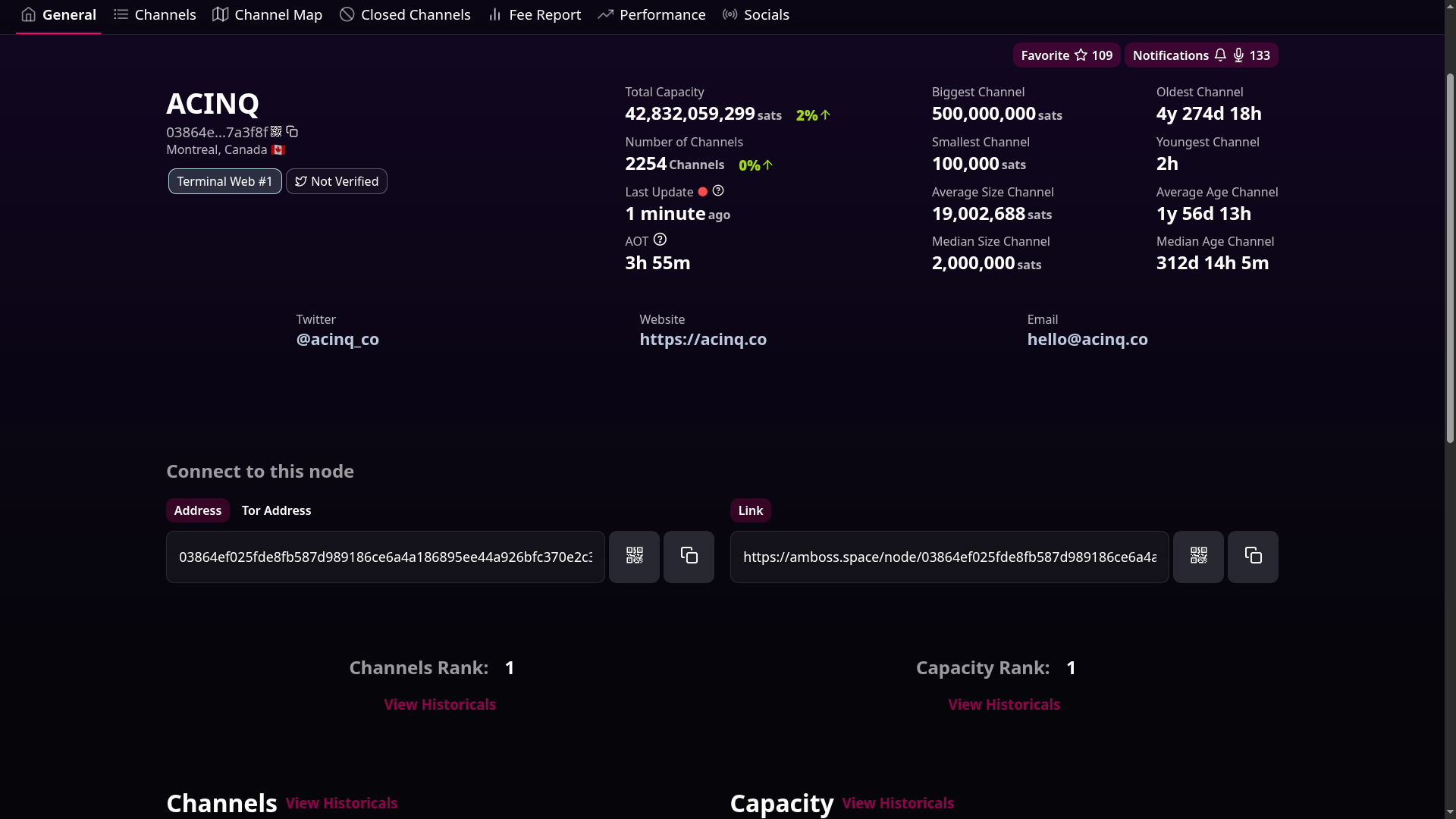Click the Favorite star button
The width and height of the screenshot is (1456, 819).
tap(1066, 55)
